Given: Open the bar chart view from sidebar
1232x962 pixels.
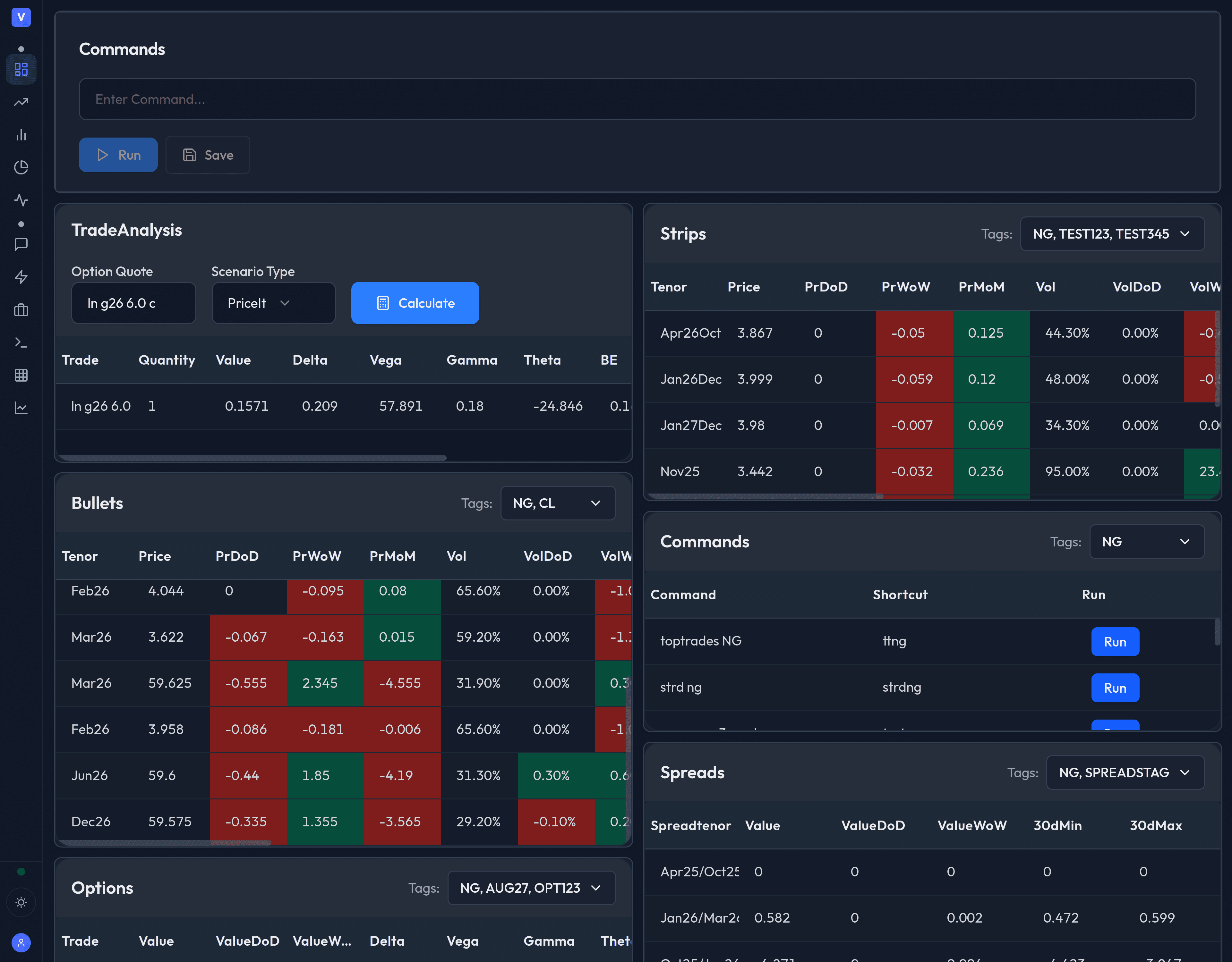Looking at the screenshot, I should [x=21, y=135].
